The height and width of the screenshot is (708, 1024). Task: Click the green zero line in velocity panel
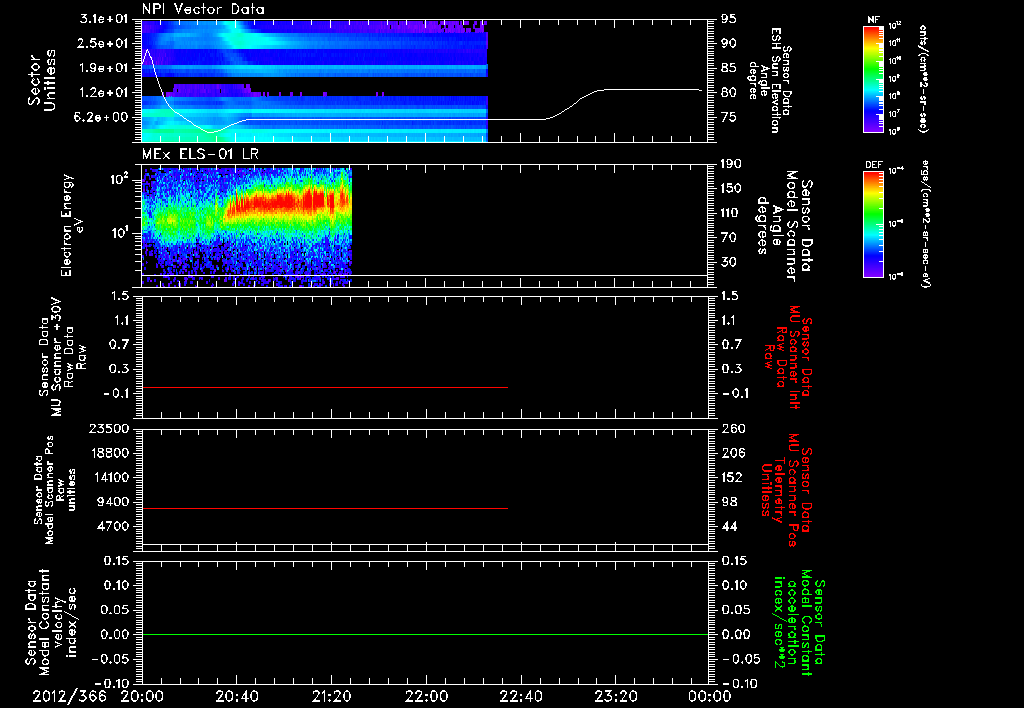[424, 634]
